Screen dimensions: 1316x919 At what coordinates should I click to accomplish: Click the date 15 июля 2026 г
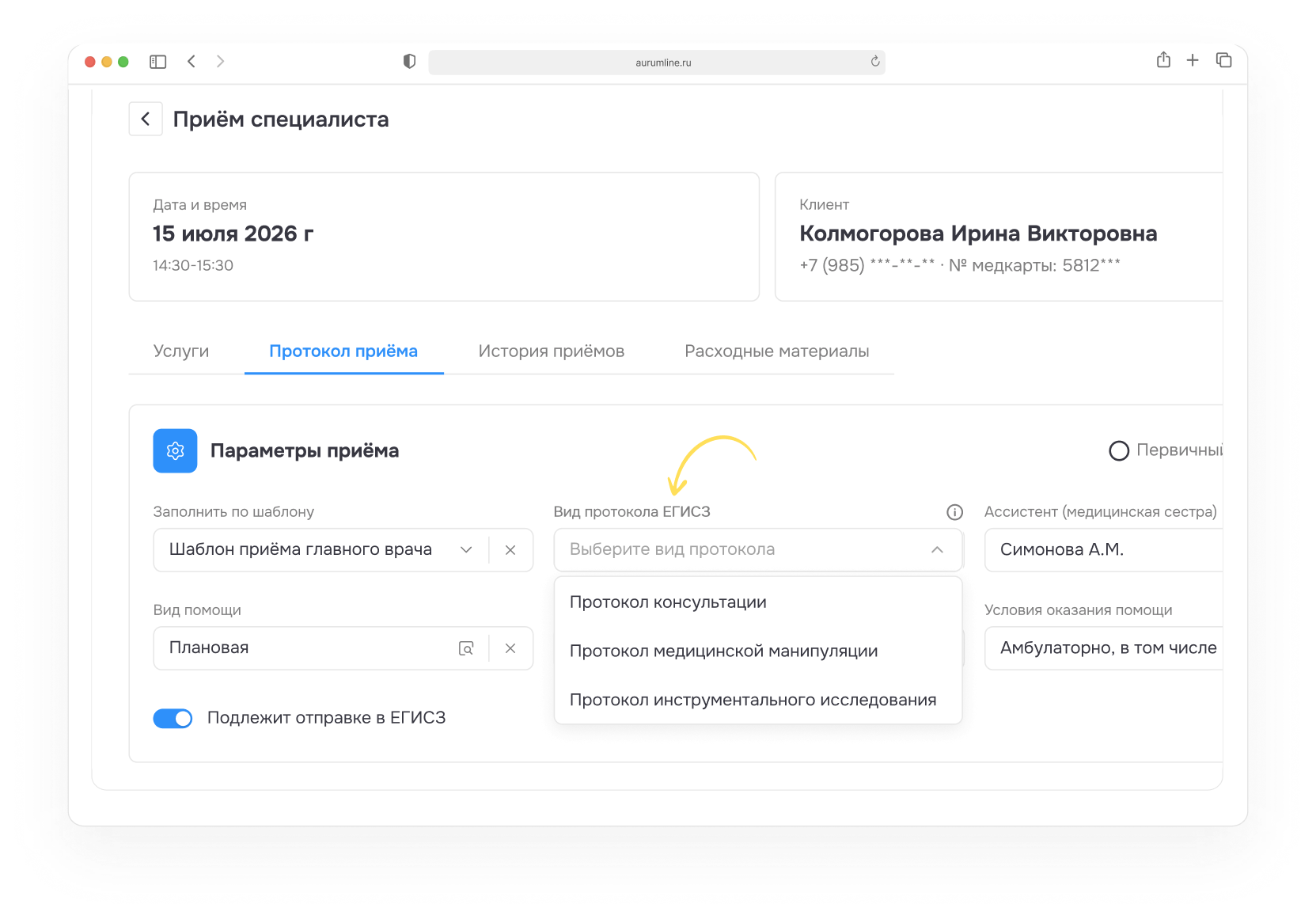click(x=233, y=234)
